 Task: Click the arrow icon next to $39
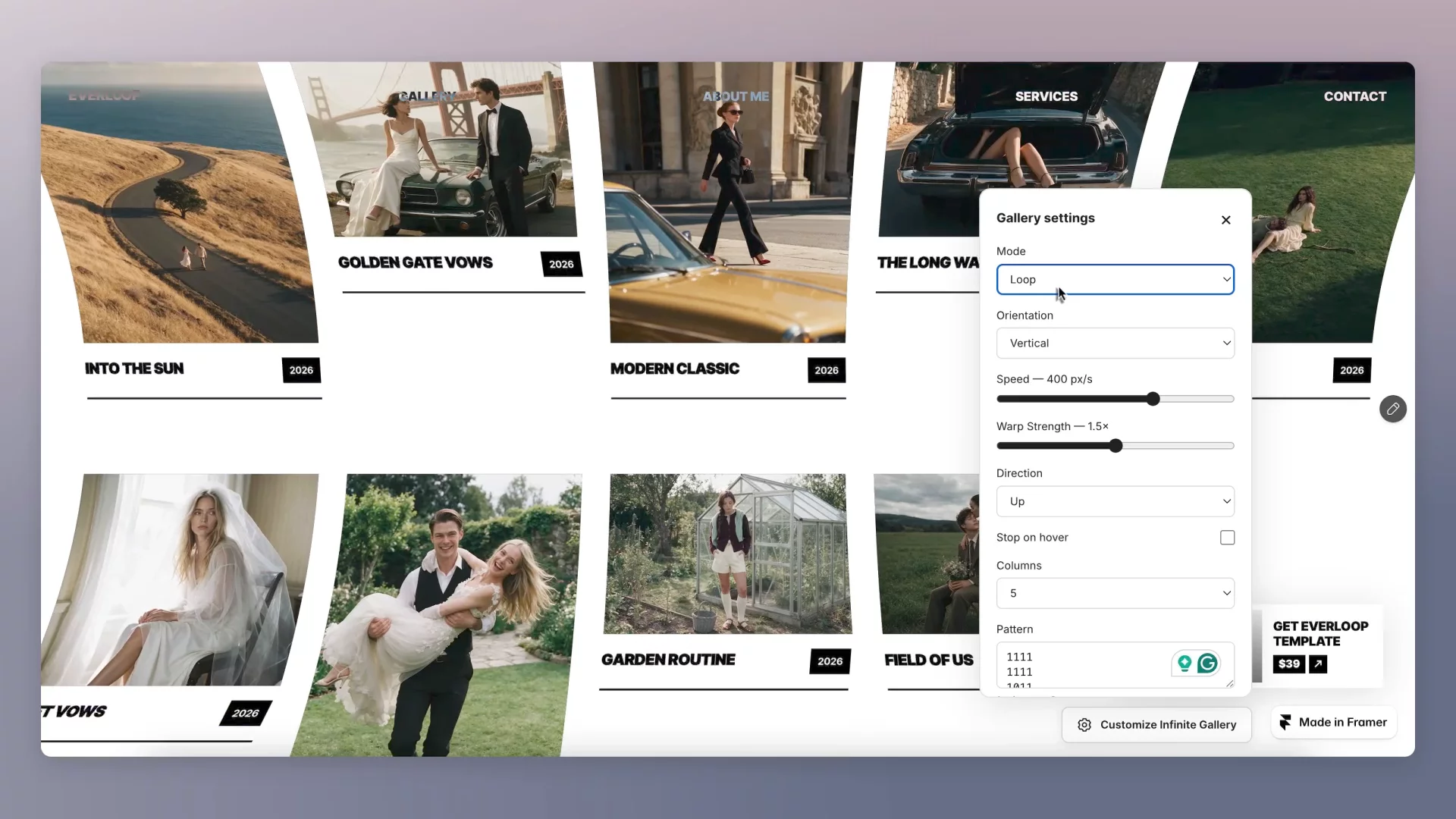point(1318,664)
